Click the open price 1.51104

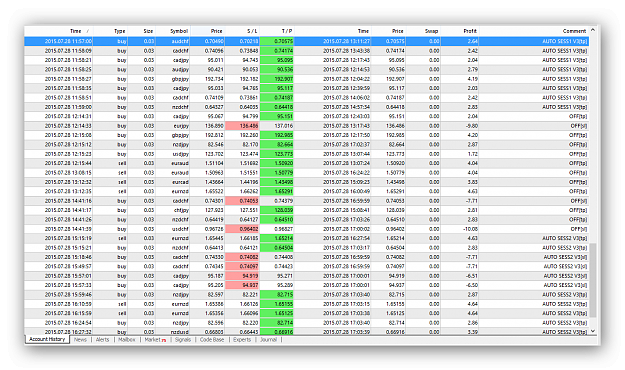click(x=214, y=163)
